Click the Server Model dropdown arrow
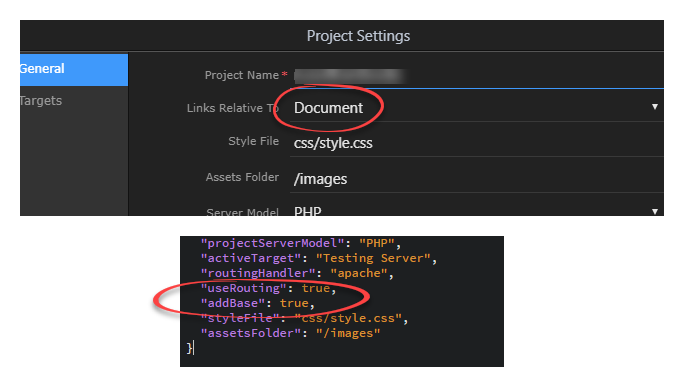This screenshot has height=387, width=684. click(654, 211)
